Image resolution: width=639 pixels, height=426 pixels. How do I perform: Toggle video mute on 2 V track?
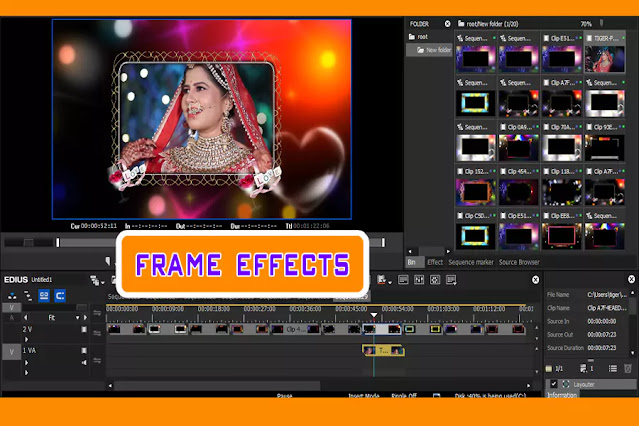click(x=84, y=329)
